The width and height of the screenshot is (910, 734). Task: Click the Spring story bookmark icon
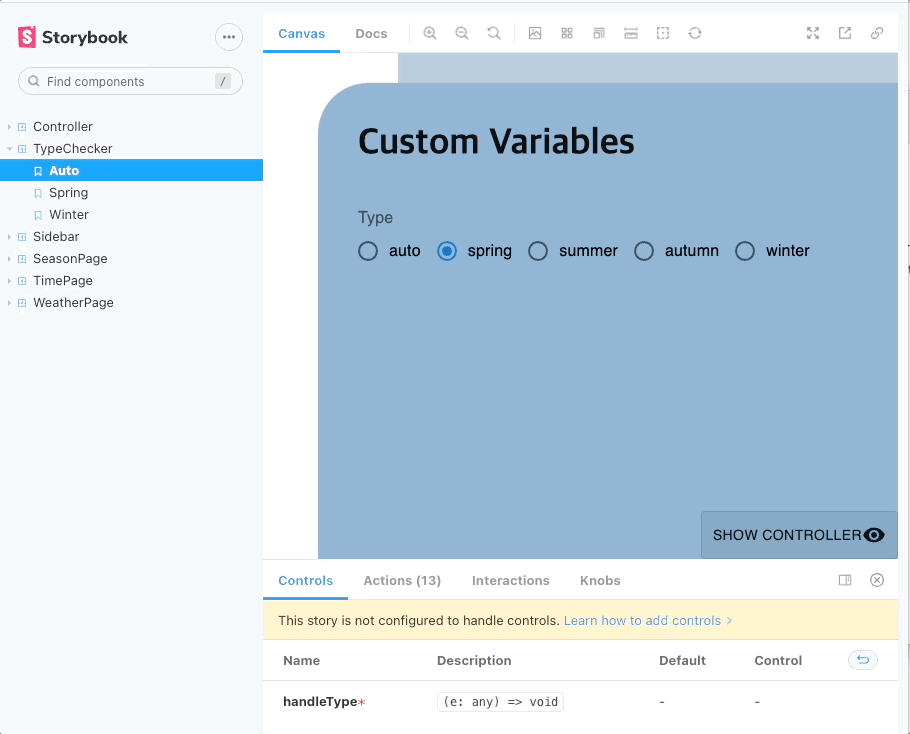(38, 193)
